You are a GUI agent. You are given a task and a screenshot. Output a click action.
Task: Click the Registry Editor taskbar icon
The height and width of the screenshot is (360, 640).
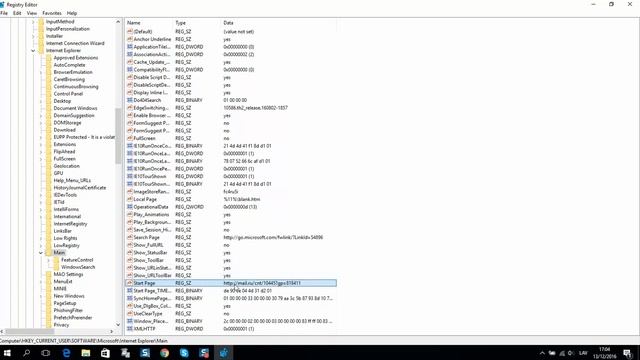(x=223, y=353)
